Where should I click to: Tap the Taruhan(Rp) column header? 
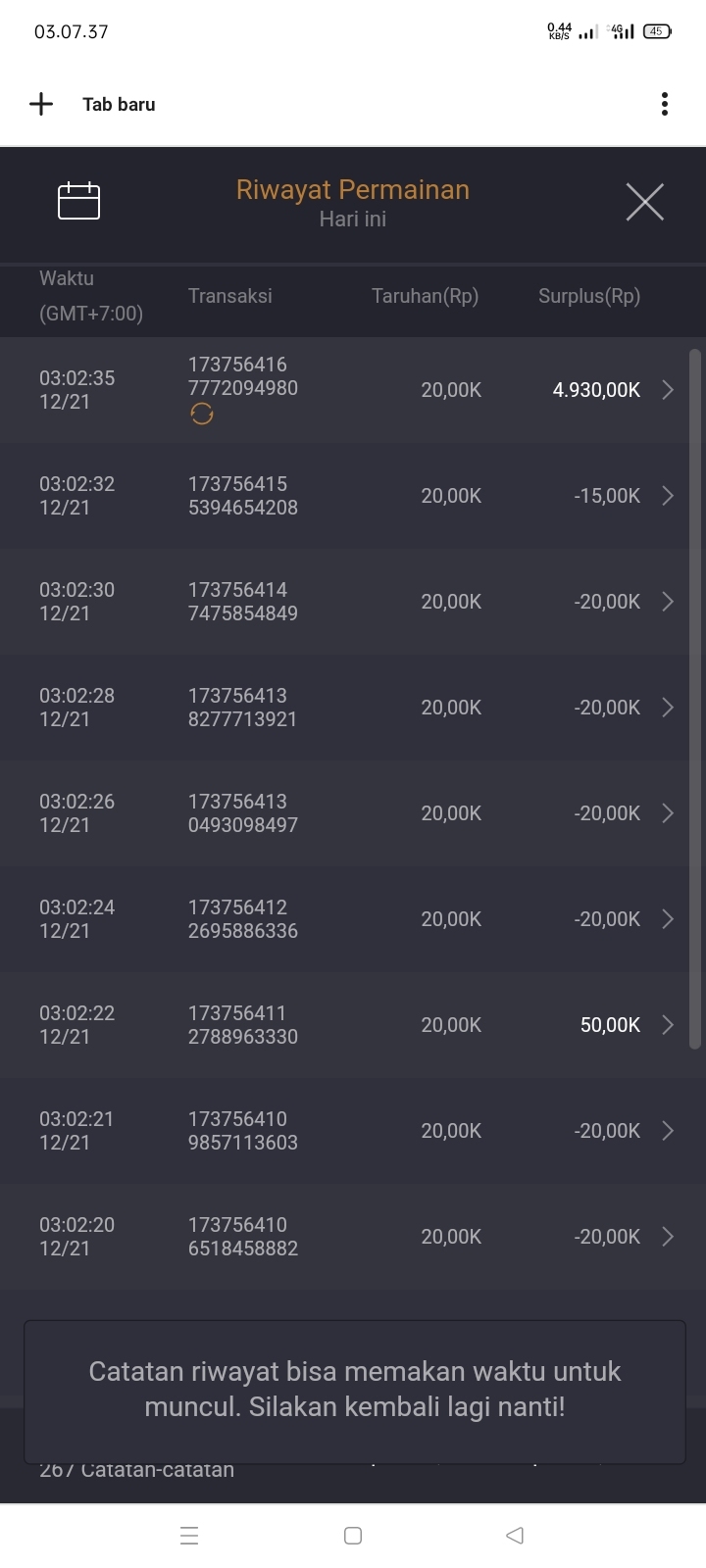click(x=425, y=296)
